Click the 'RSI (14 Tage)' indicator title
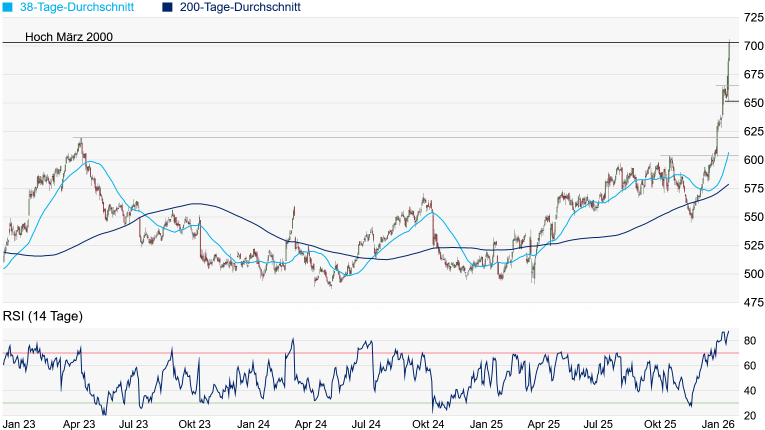Viewport: 765px width, 430px height. pos(43,317)
